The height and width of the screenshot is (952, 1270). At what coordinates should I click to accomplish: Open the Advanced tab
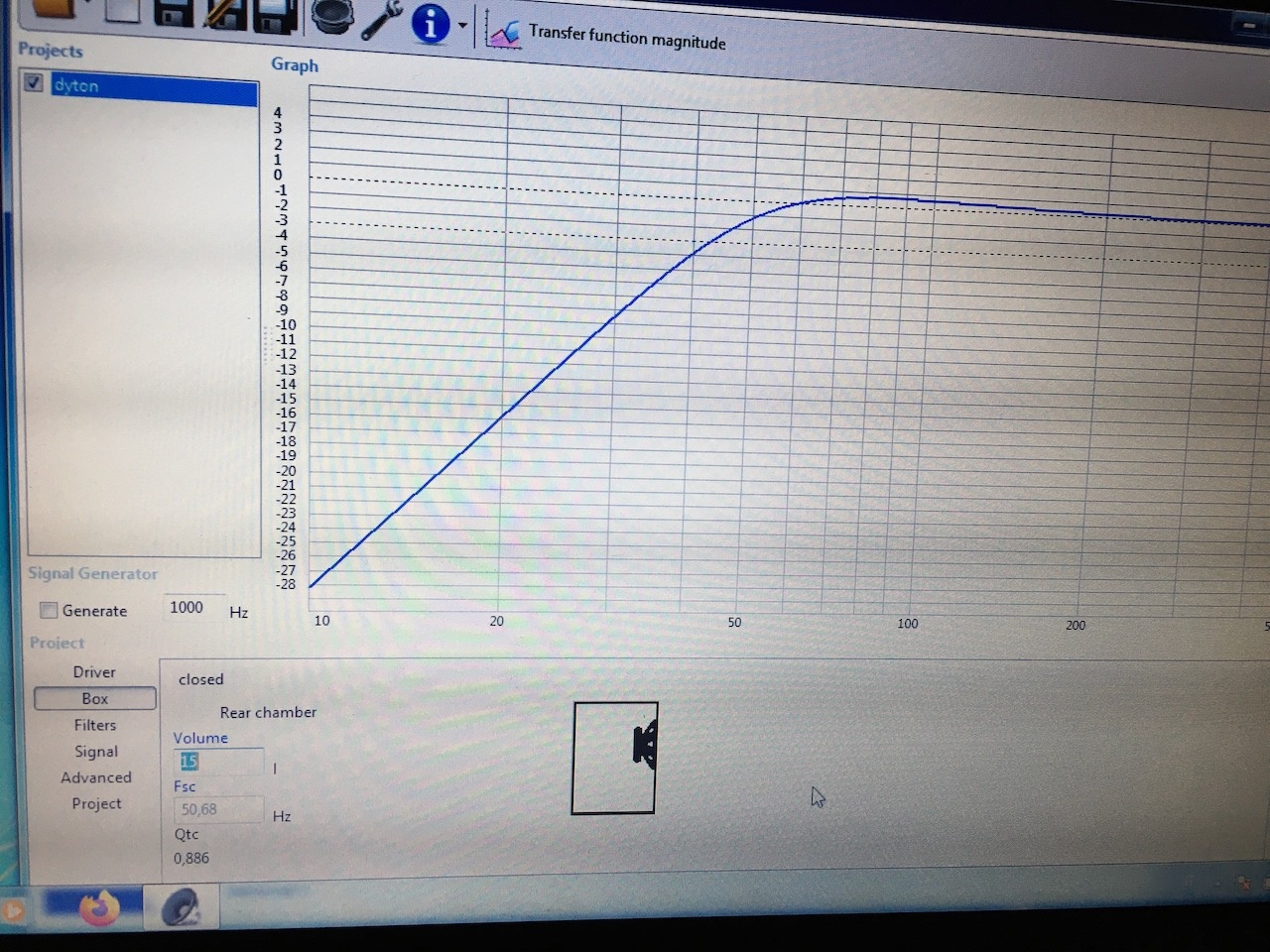[x=95, y=777]
